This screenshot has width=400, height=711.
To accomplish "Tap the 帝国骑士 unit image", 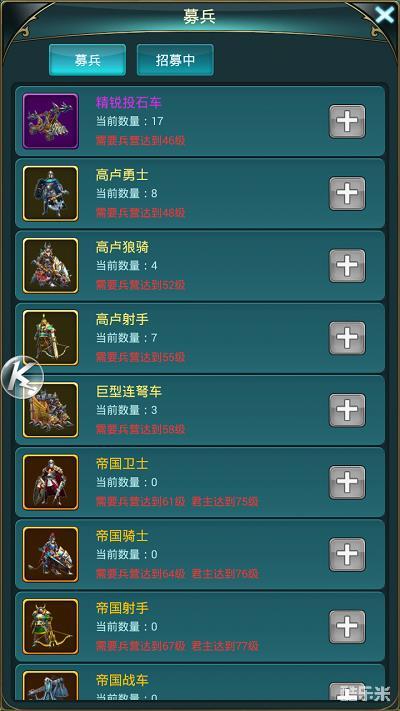I will point(50,555).
